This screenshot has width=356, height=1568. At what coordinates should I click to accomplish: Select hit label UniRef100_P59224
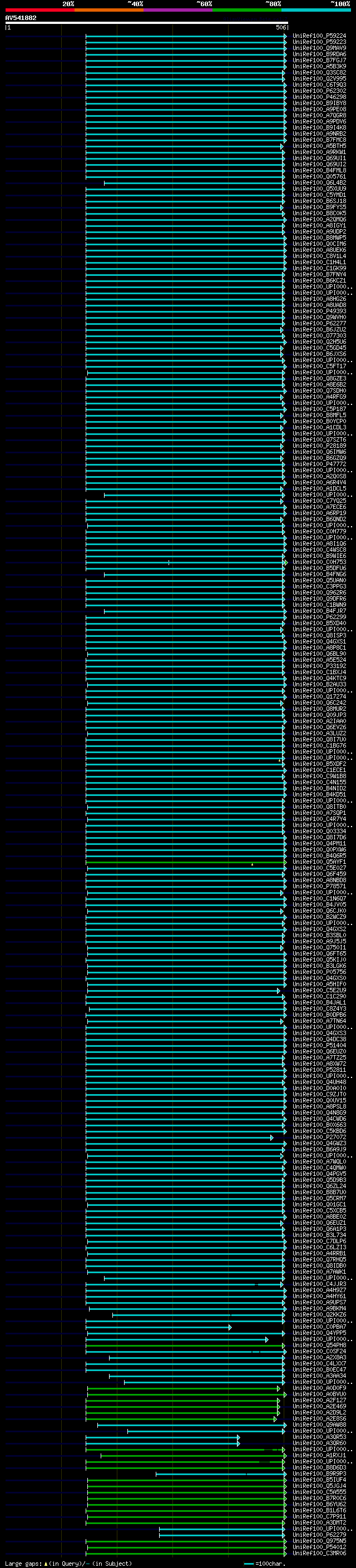tap(319, 36)
